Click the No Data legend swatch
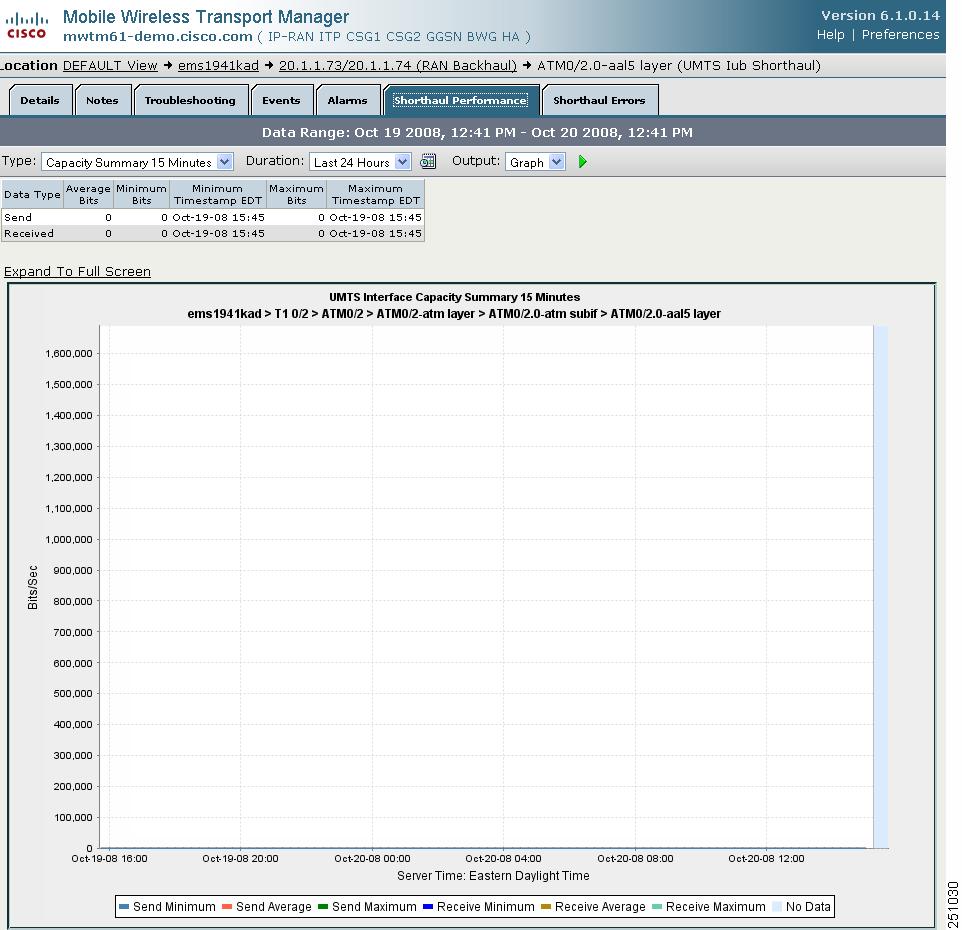This screenshot has width=962, height=930. [x=777, y=907]
